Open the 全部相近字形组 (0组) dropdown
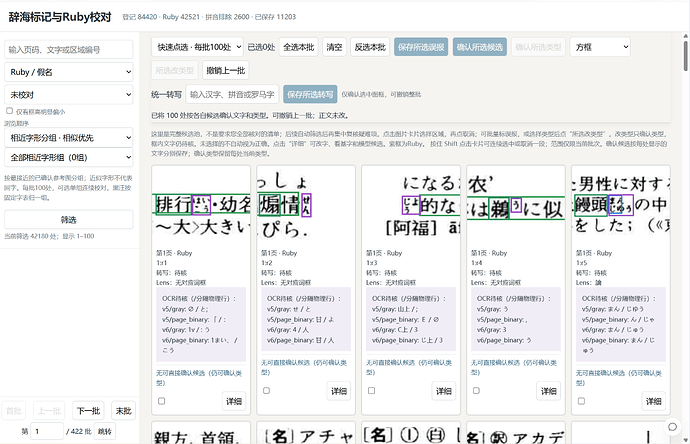Viewport: 690px width, 444px height. click(69, 157)
